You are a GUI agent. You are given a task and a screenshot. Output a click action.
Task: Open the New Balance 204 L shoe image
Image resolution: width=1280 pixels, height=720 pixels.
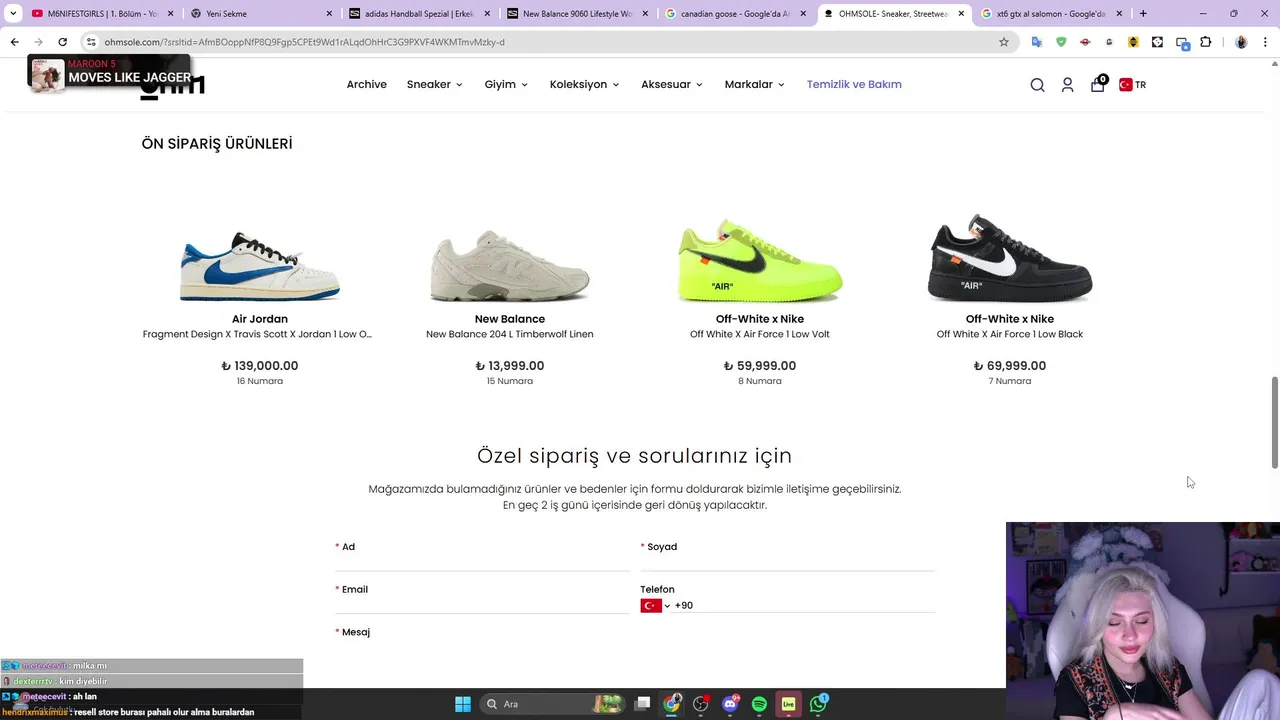[510, 265]
